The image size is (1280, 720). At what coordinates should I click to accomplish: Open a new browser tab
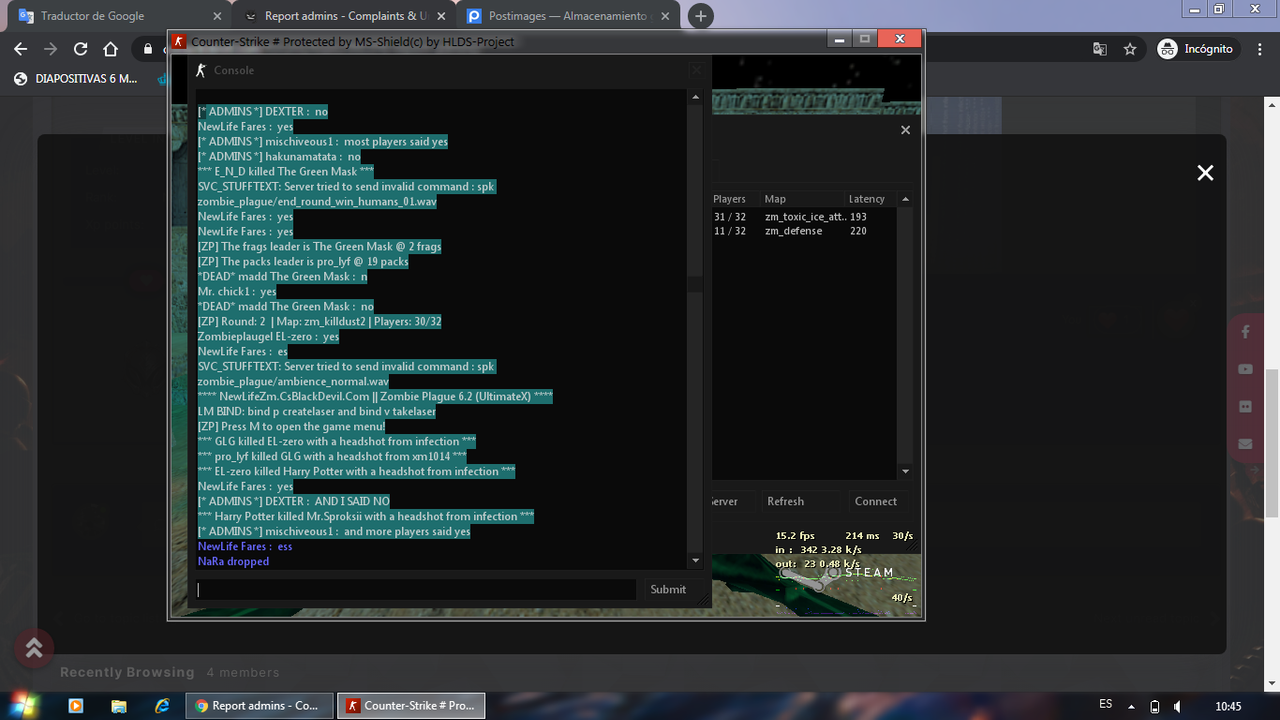pos(701,16)
